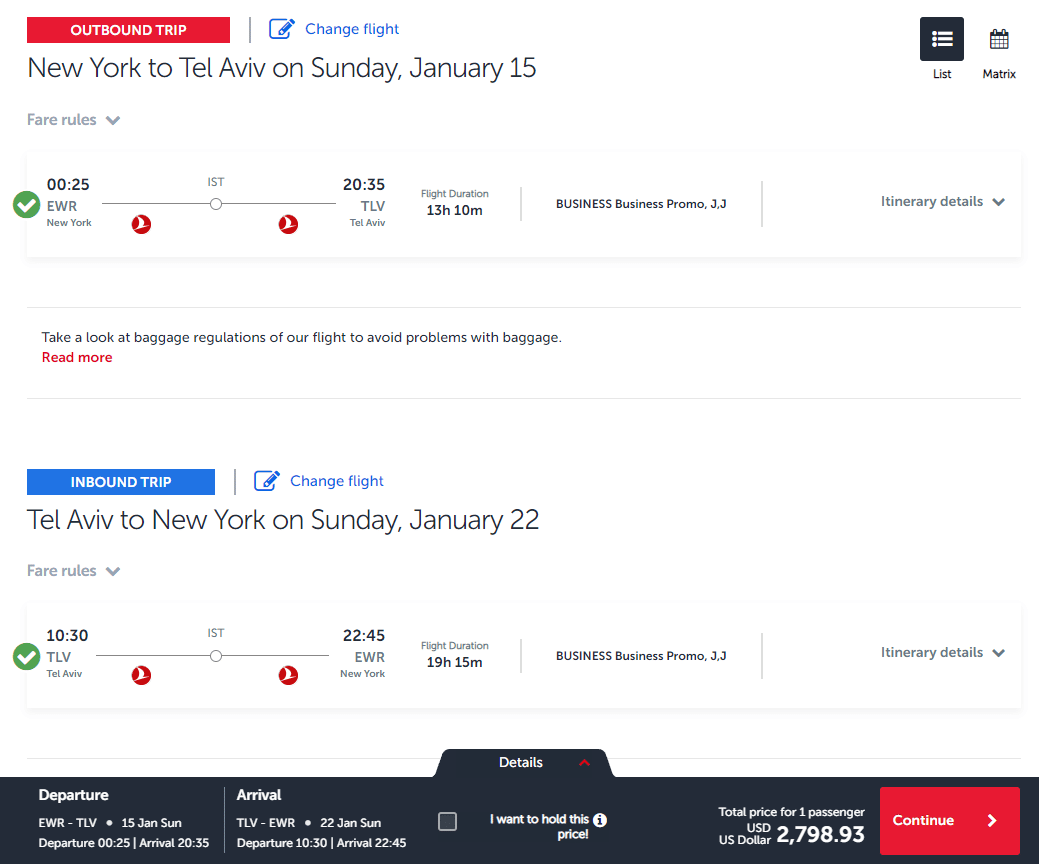Click the green checkmark on the outbound flight
This screenshot has height=864, width=1039.
click(x=26, y=204)
